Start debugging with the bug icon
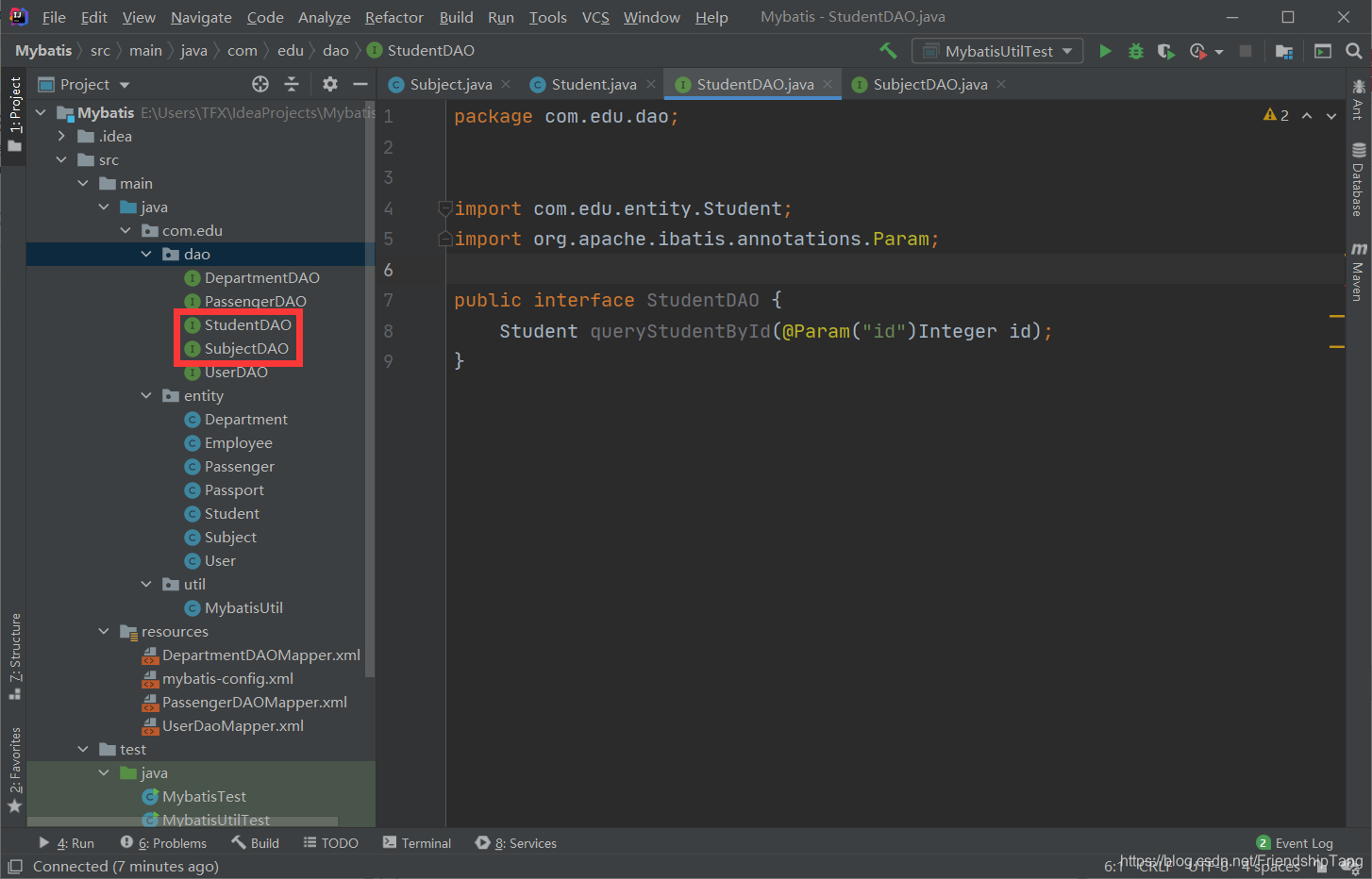 [x=1136, y=51]
